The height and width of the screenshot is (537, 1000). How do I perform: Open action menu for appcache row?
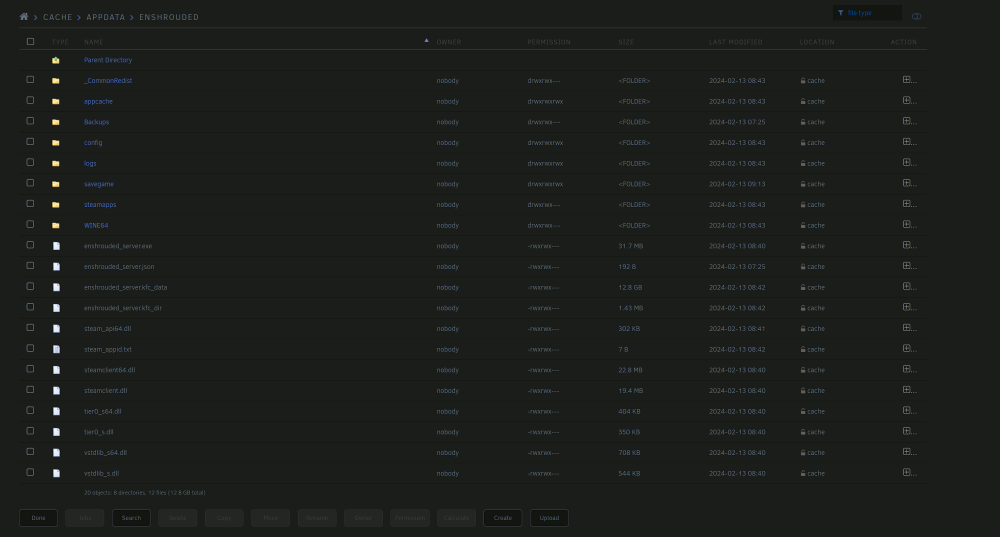pos(909,100)
